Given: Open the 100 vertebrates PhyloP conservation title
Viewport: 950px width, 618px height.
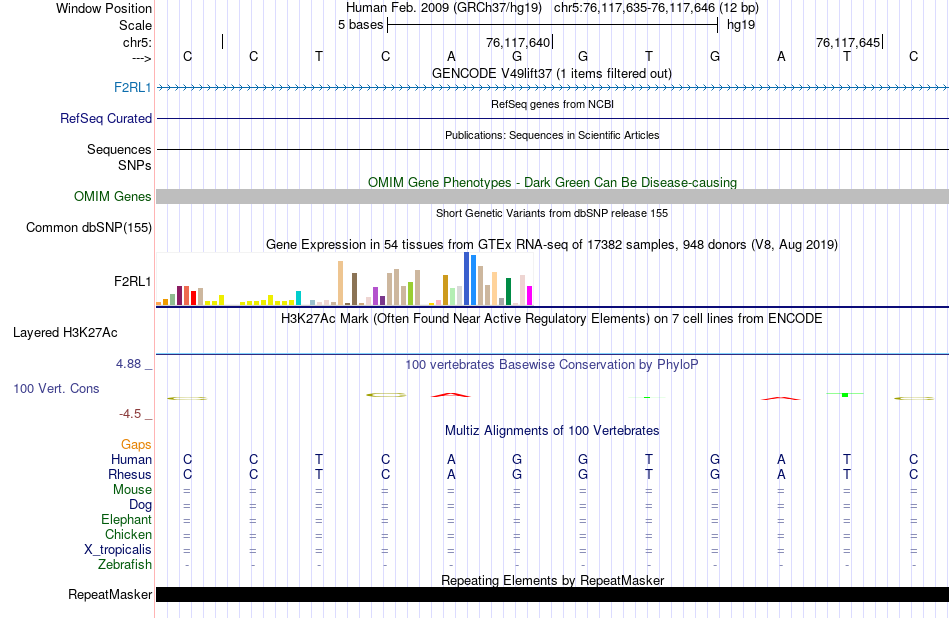Looking at the screenshot, I should (552, 364).
